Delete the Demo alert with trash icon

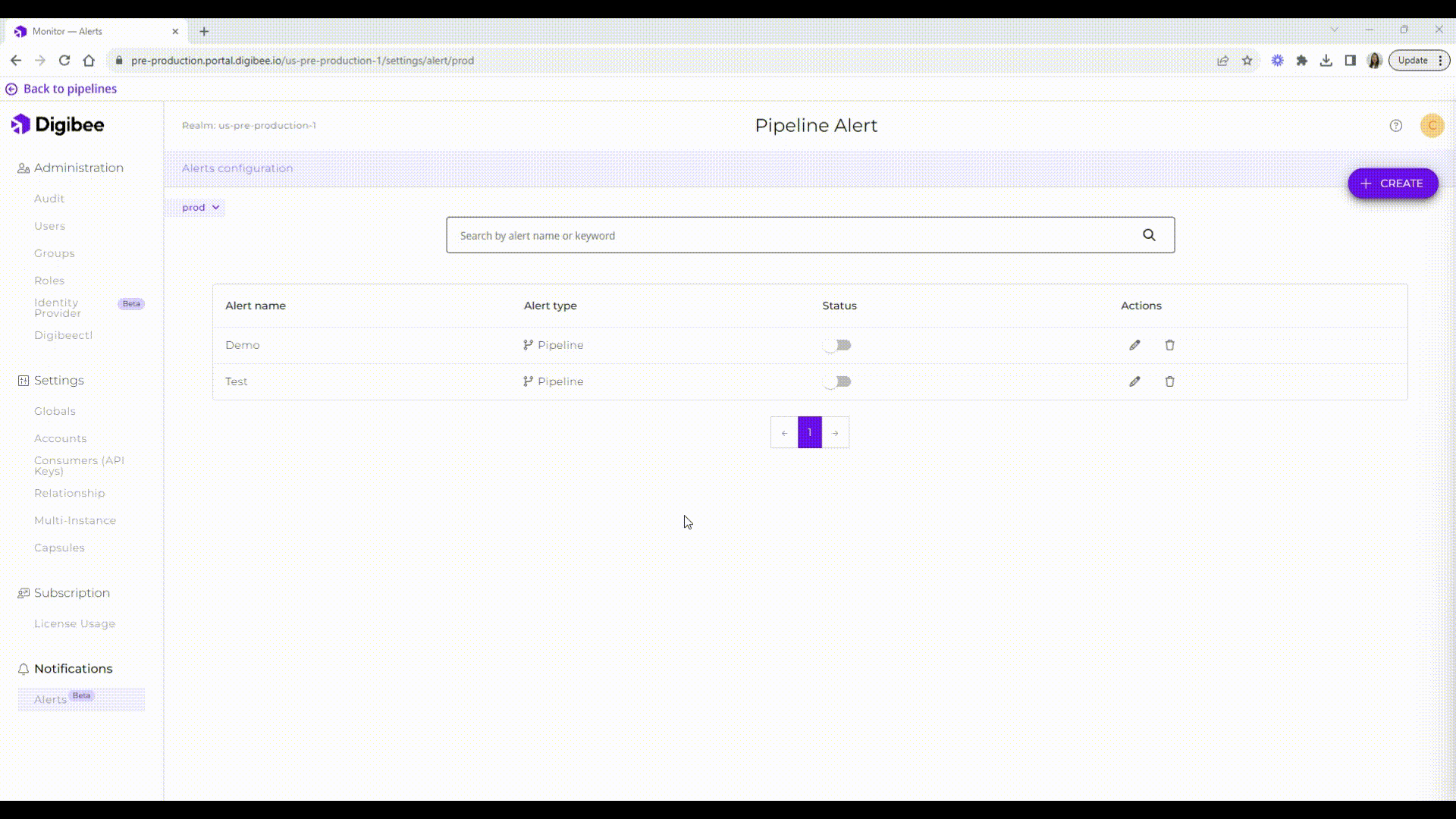[1169, 345]
